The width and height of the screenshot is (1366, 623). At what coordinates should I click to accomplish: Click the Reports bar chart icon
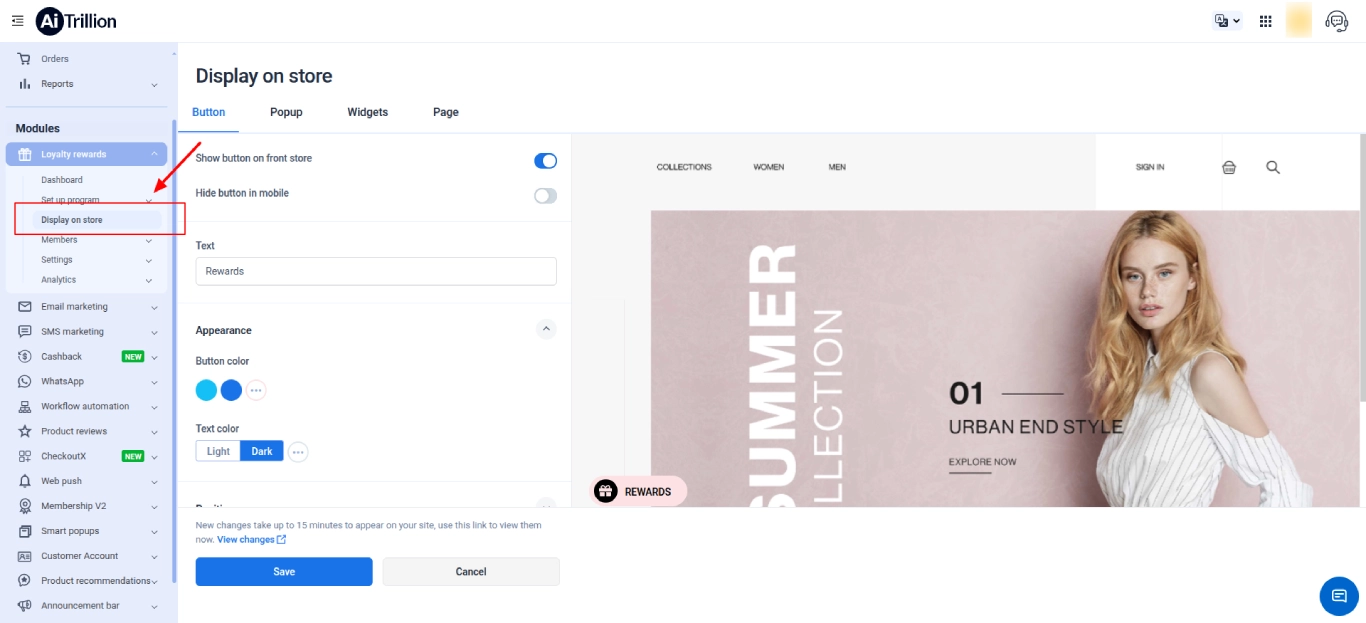[24, 84]
